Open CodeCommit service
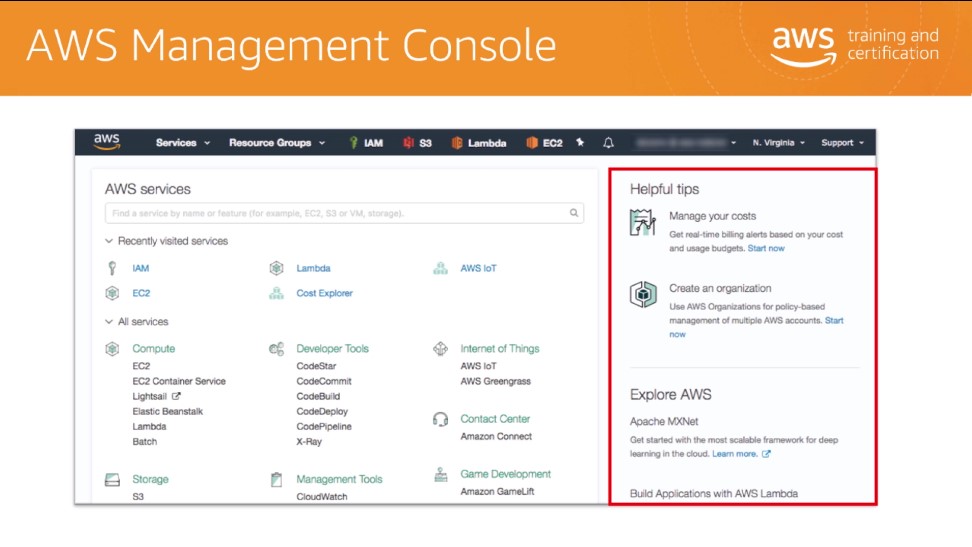This screenshot has height=547, width=972. [x=324, y=381]
